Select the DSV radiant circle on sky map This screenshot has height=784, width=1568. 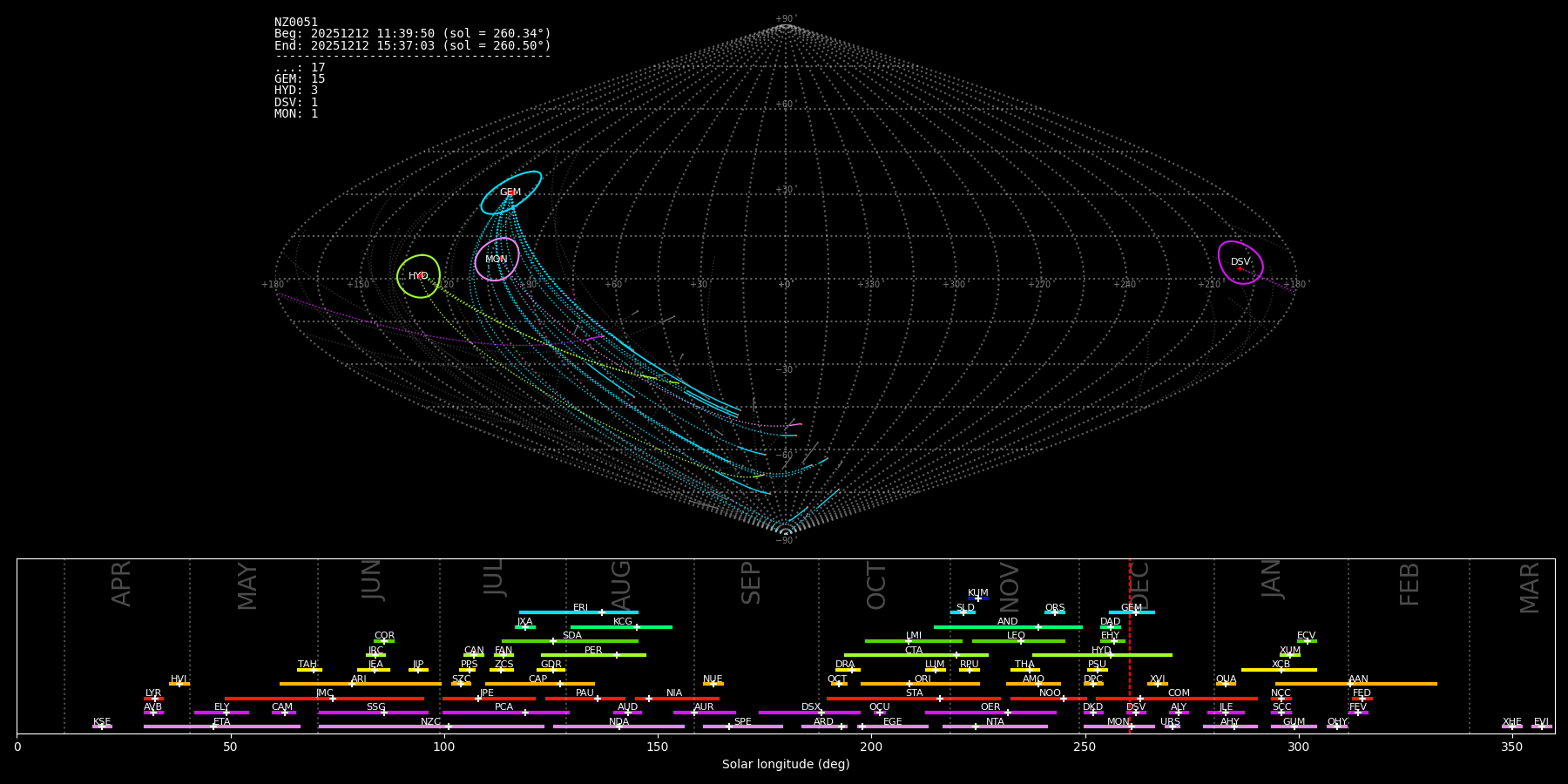point(1240,262)
